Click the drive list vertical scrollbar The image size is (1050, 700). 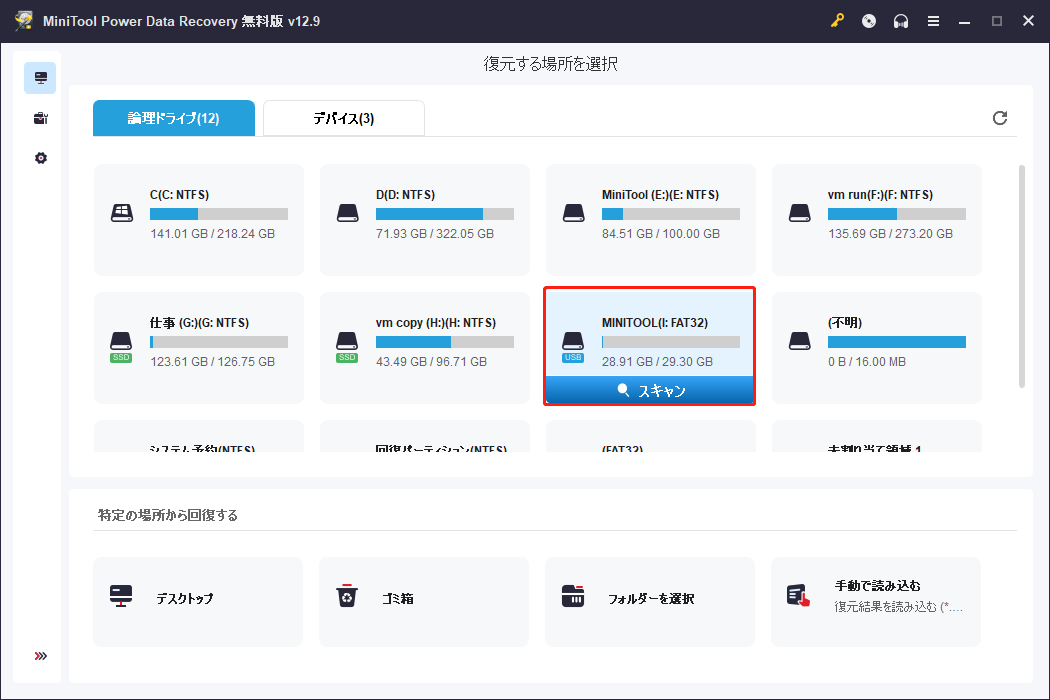tap(1022, 276)
